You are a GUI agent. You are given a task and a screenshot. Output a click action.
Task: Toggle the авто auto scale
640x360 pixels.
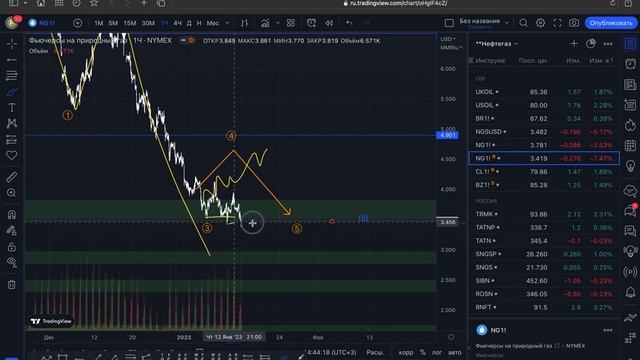point(455,352)
